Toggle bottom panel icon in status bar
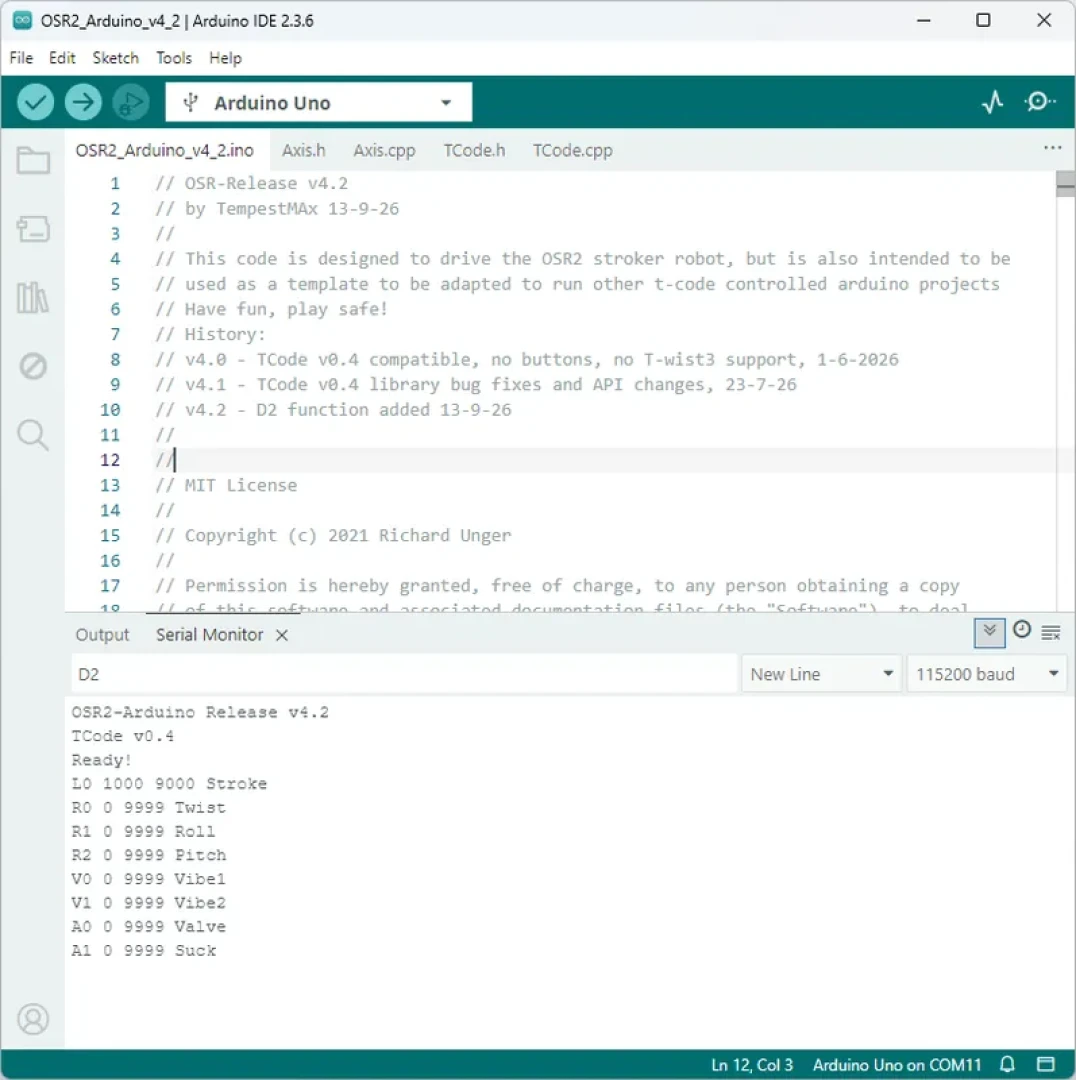 1046,1064
